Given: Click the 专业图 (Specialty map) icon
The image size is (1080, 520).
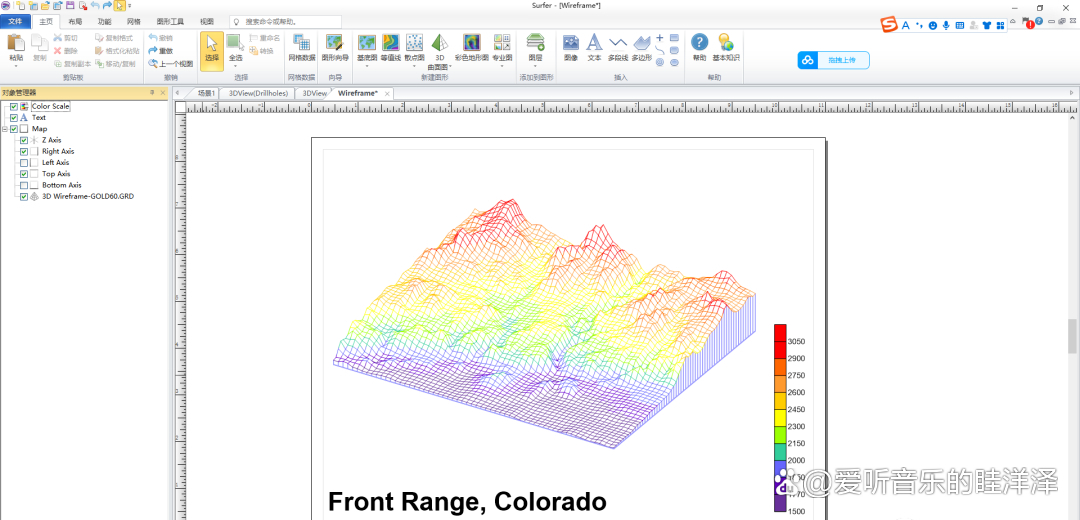Looking at the screenshot, I should (501, 43).
